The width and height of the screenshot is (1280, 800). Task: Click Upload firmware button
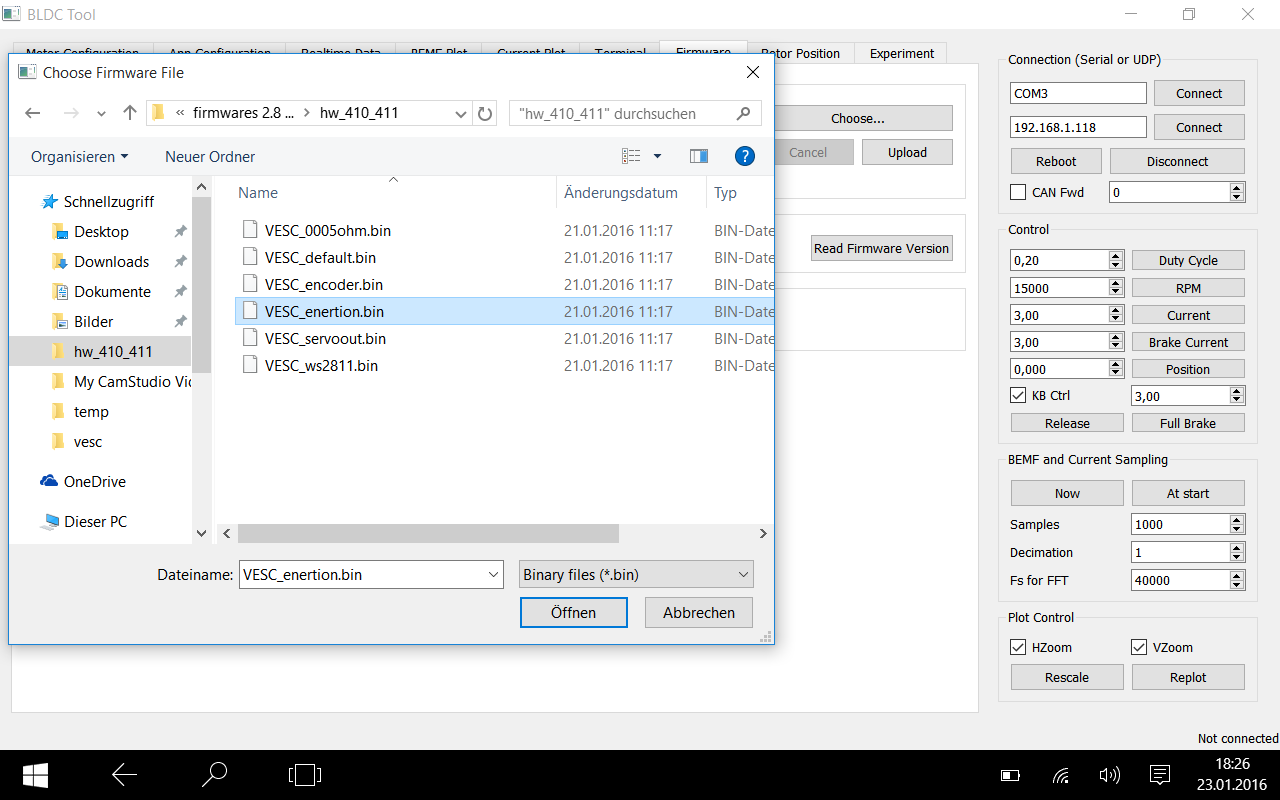[907, 153]
